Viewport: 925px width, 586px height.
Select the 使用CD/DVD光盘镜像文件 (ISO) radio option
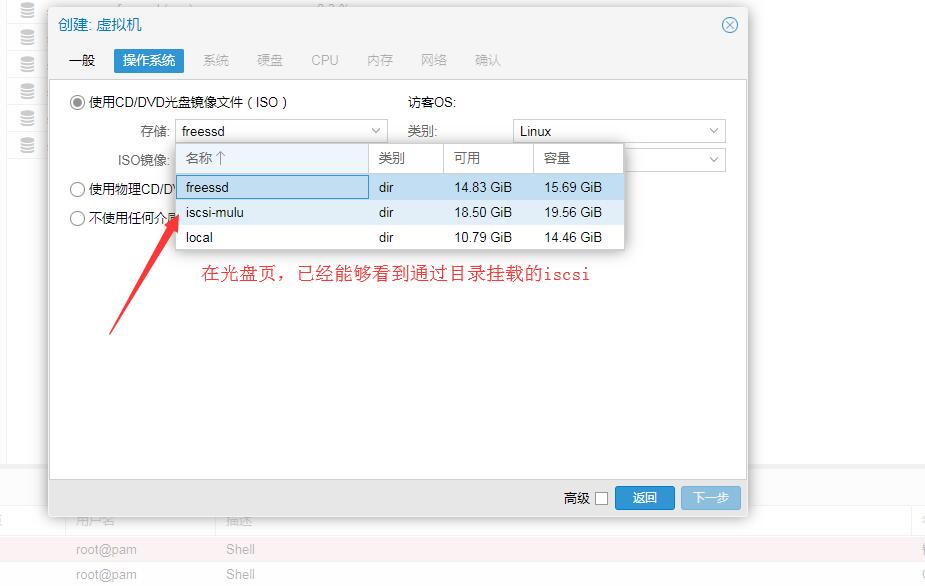point(78,102)
